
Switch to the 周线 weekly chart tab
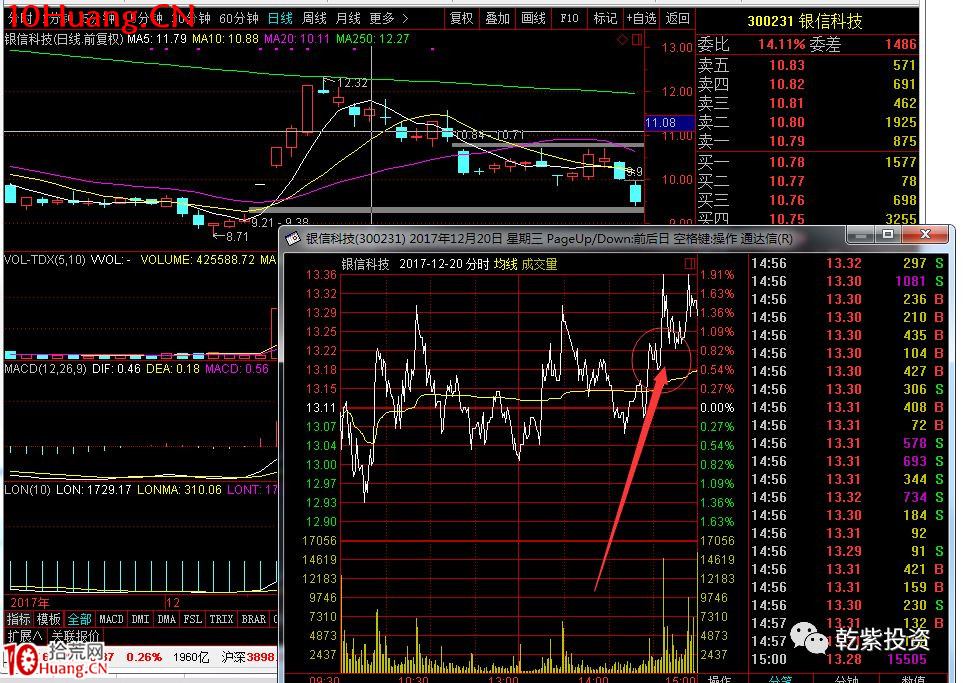tap(314, 18)
